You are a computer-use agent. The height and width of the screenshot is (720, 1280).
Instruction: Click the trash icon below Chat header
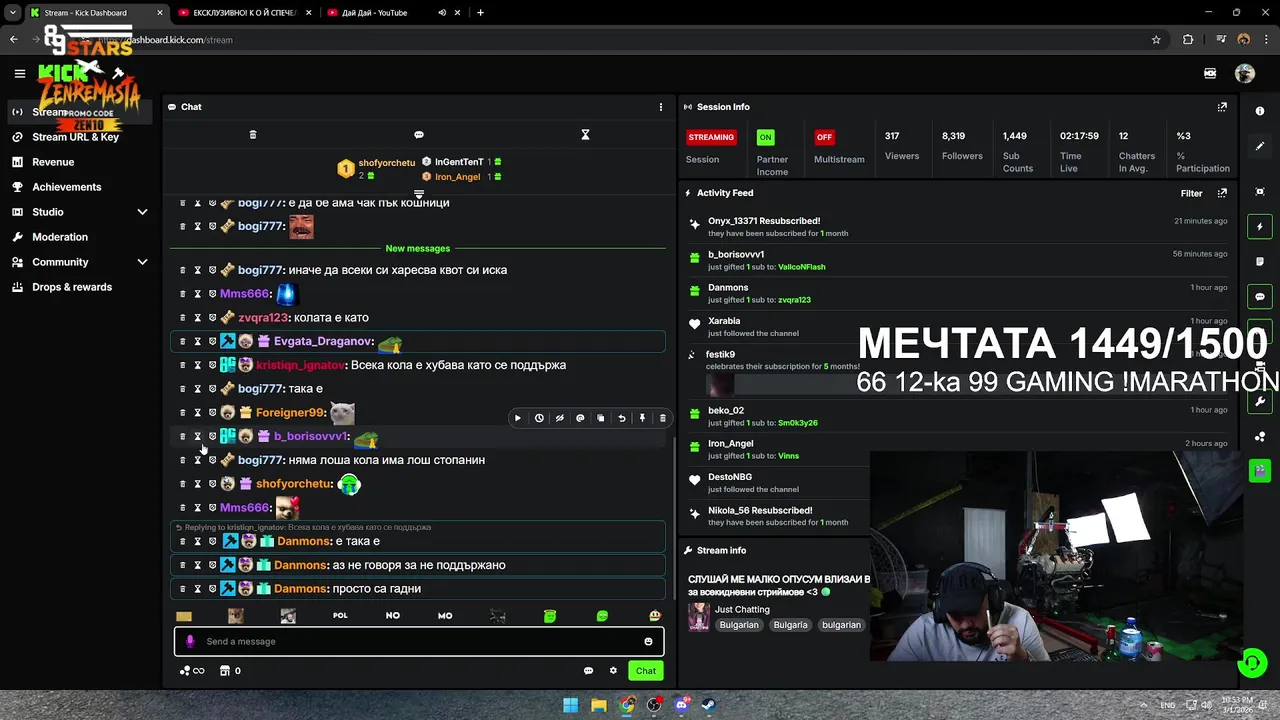click(x=253, y=135)
